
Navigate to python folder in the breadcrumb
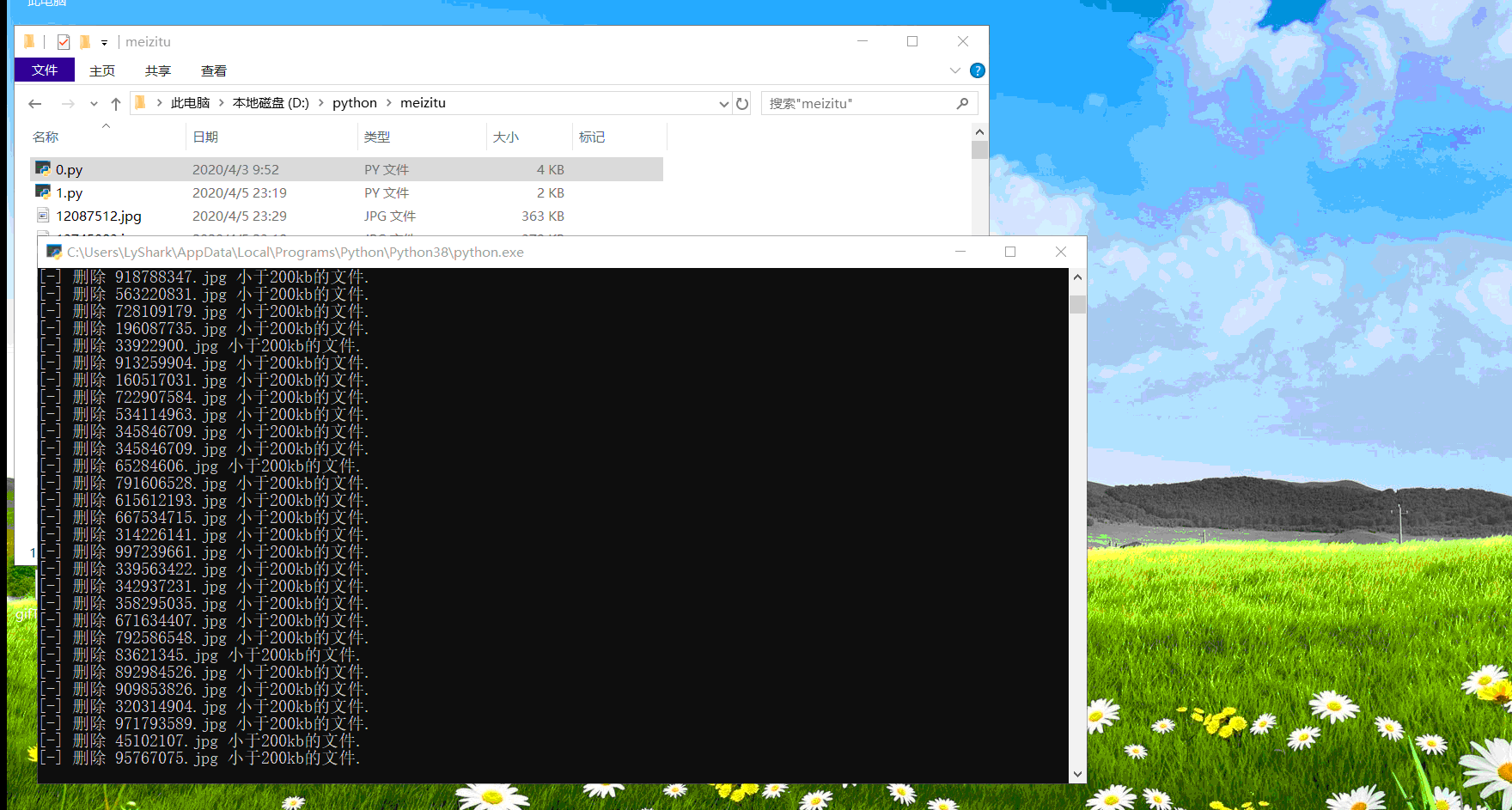(355, 103)
